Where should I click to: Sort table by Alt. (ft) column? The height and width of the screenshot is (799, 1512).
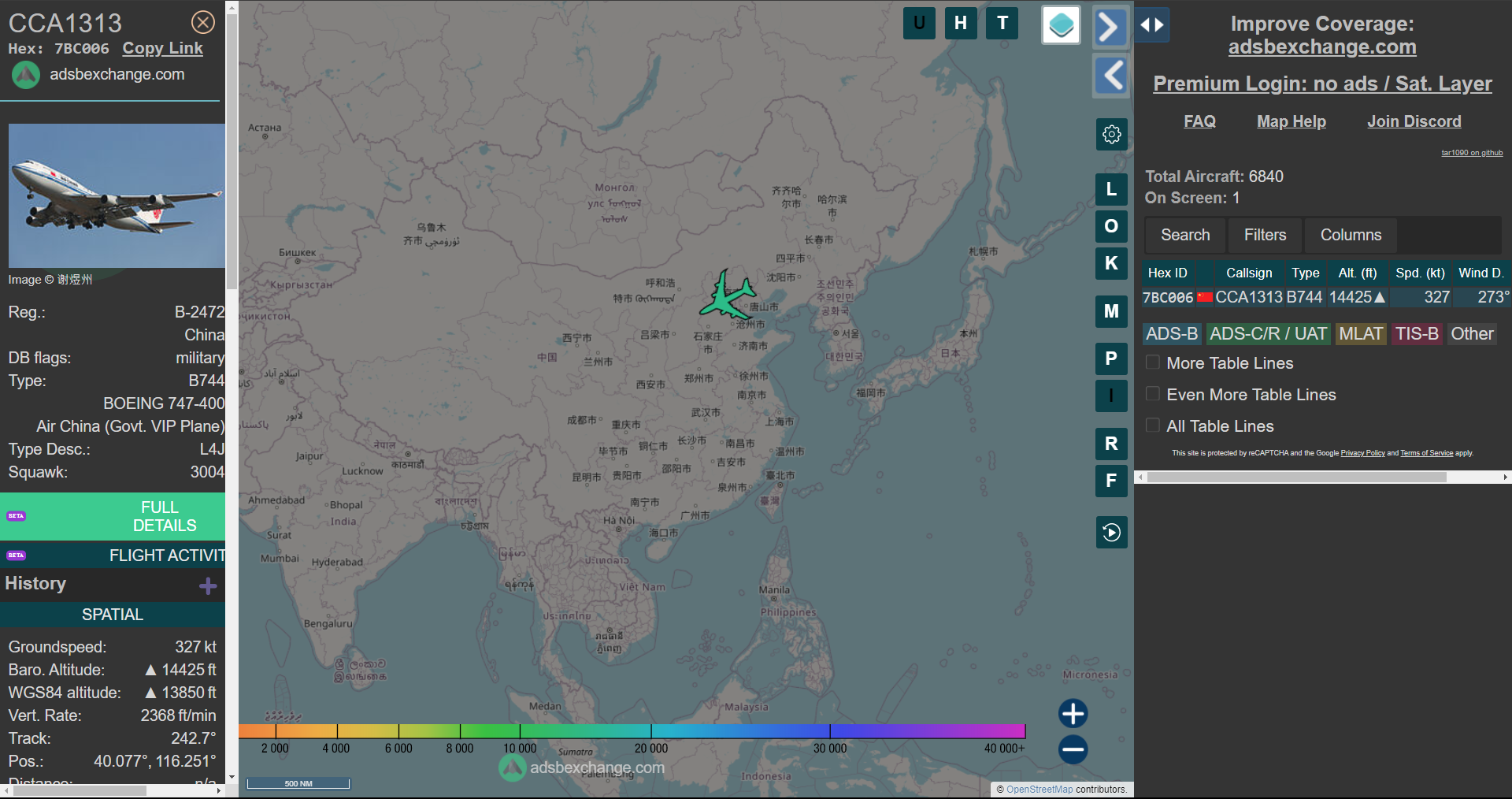tap(1358, 273)
